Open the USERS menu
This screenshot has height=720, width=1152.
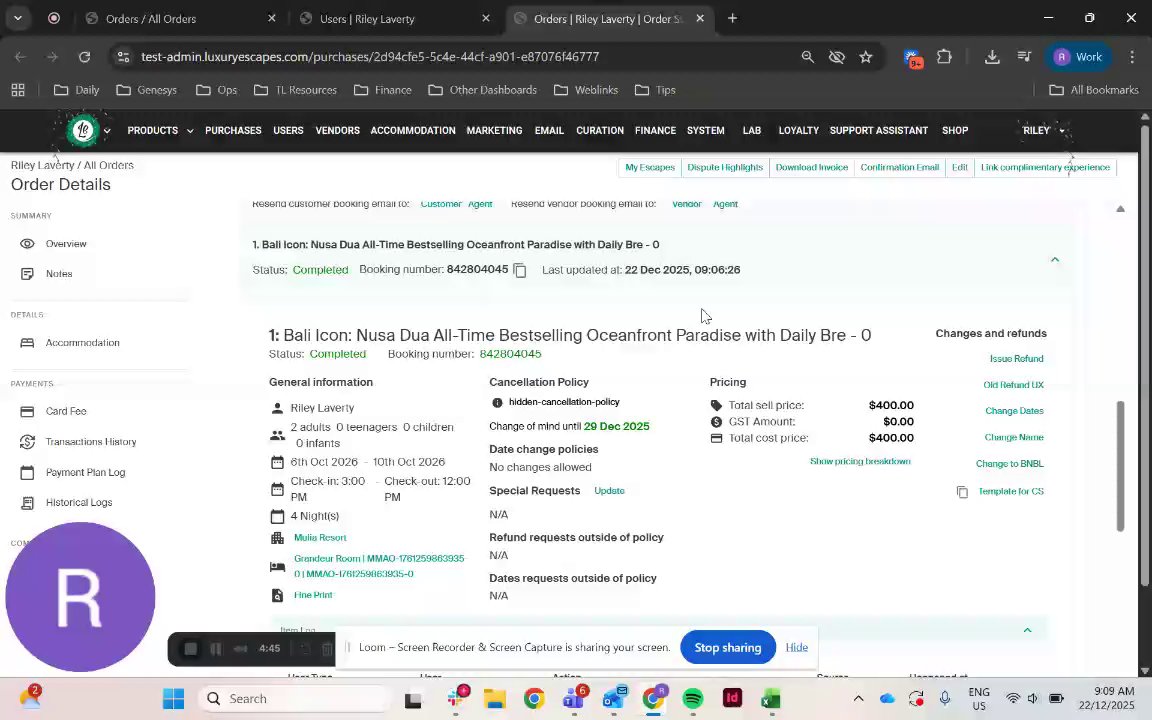pos(288,131)
